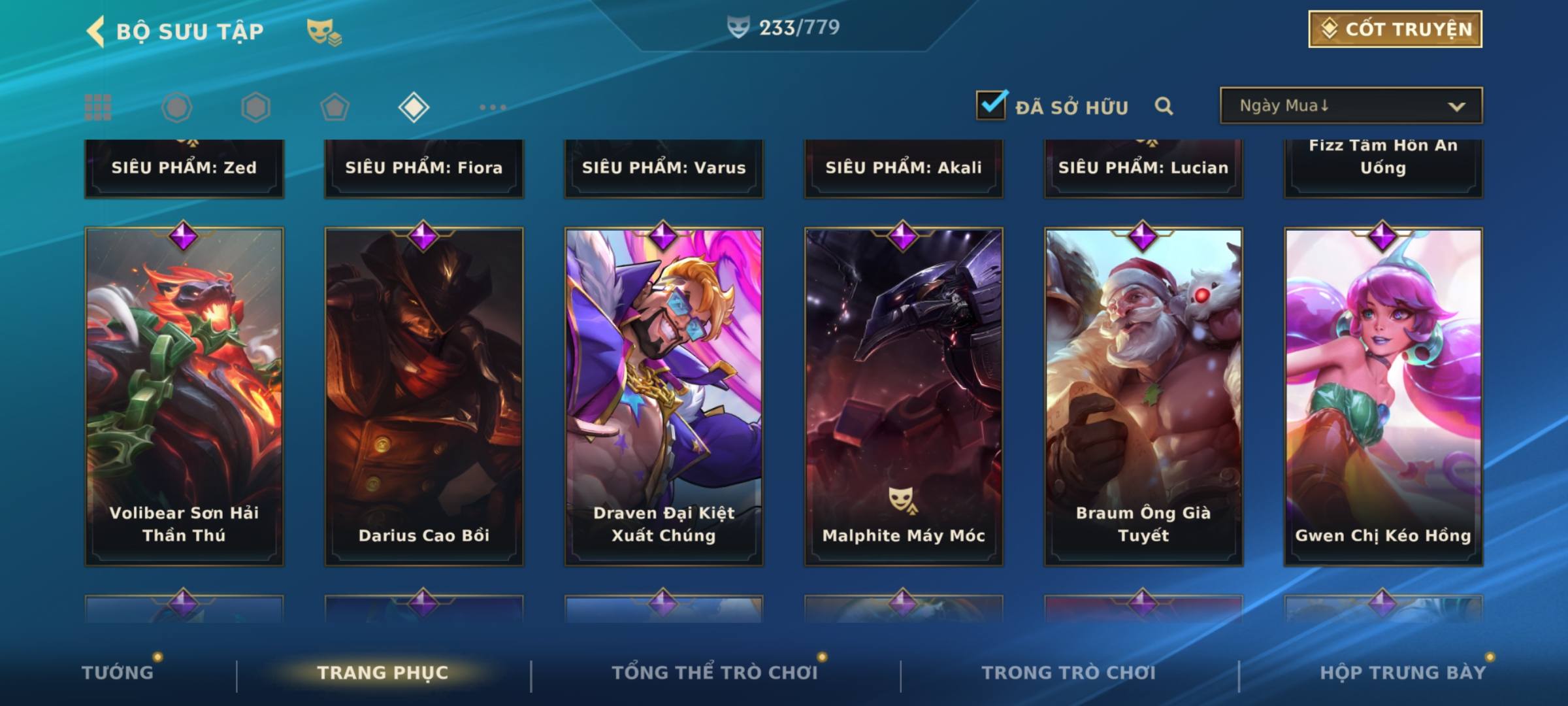Switch to the Tướng tab
1568x706 pixels.
click(x=118, y=673)
